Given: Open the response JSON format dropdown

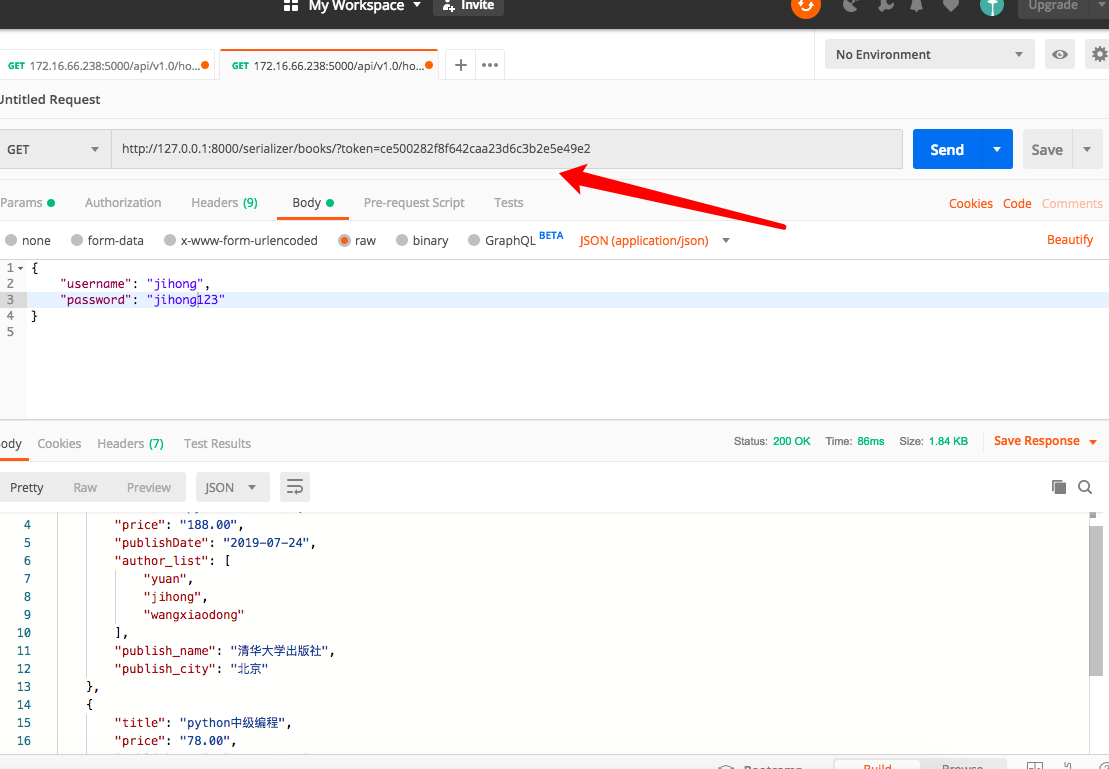Looking at the screenshot, I should pyautogui.click(x=233, y=487).
